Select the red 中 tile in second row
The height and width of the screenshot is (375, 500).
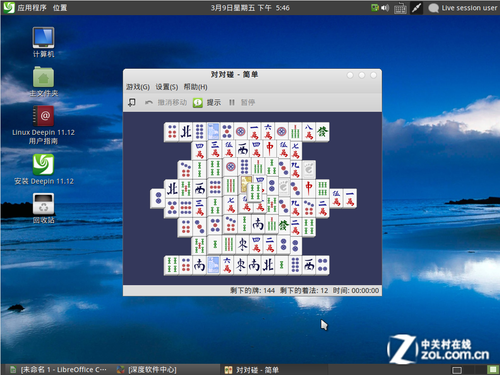[270, 149]
